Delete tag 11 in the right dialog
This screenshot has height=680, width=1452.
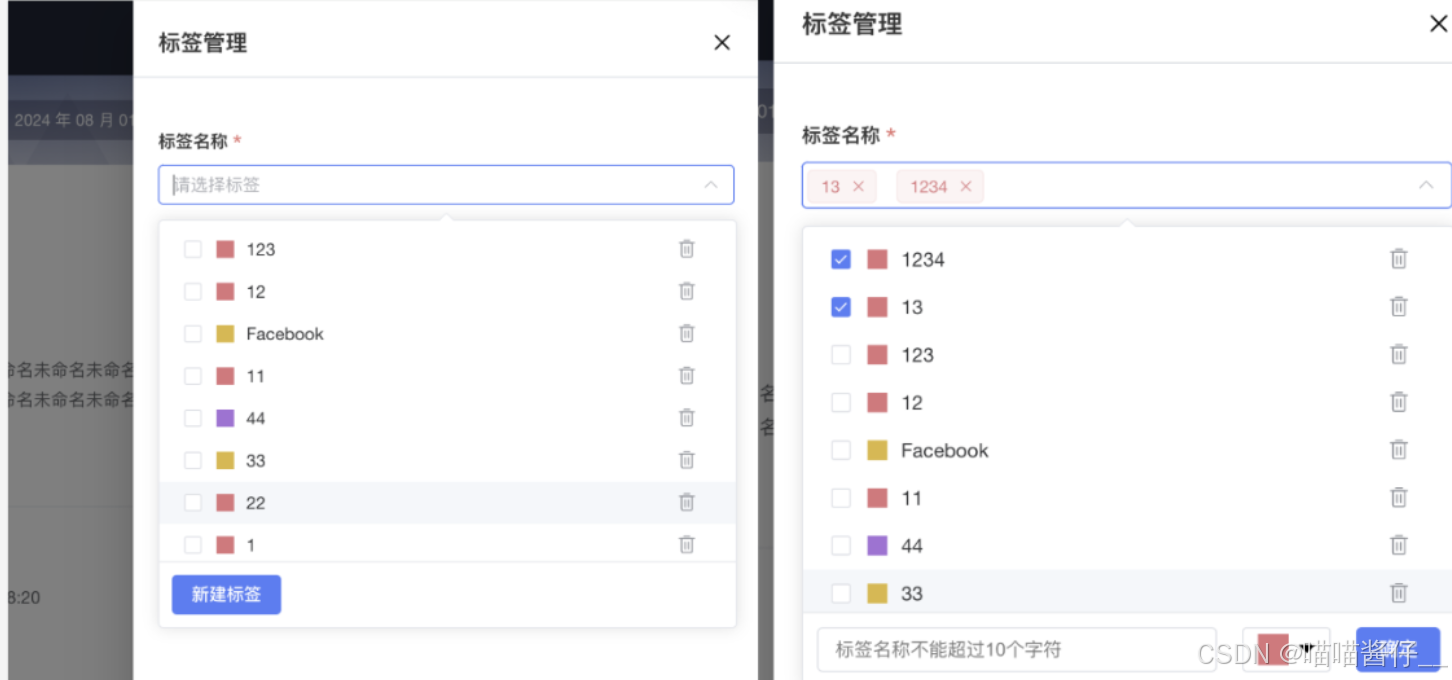pos(1399,497)
